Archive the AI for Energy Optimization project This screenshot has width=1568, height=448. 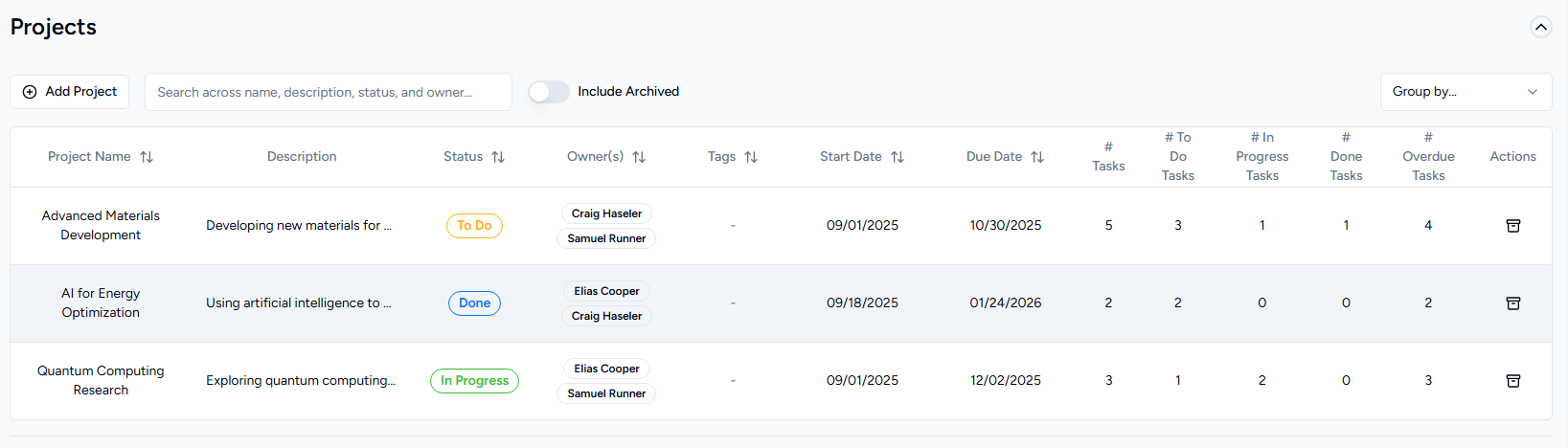[x=1512, y=303]
